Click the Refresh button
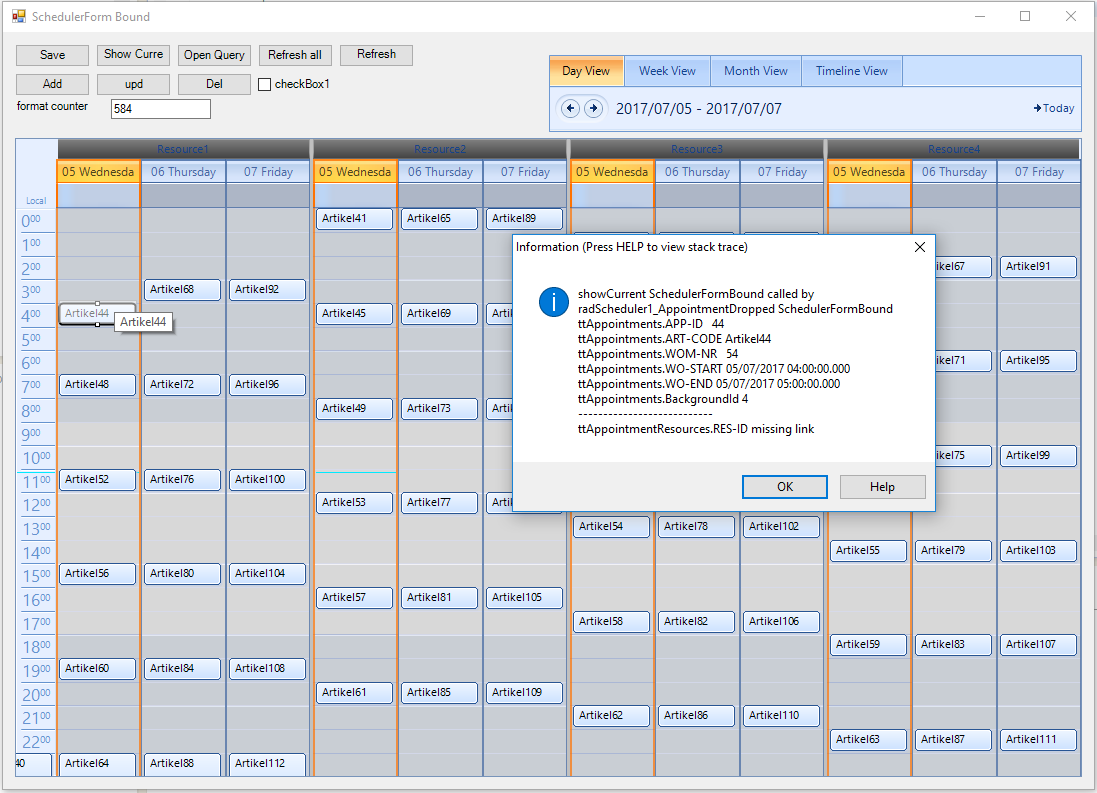Screen dimensions: 1097x793 [x=376, y=55]
